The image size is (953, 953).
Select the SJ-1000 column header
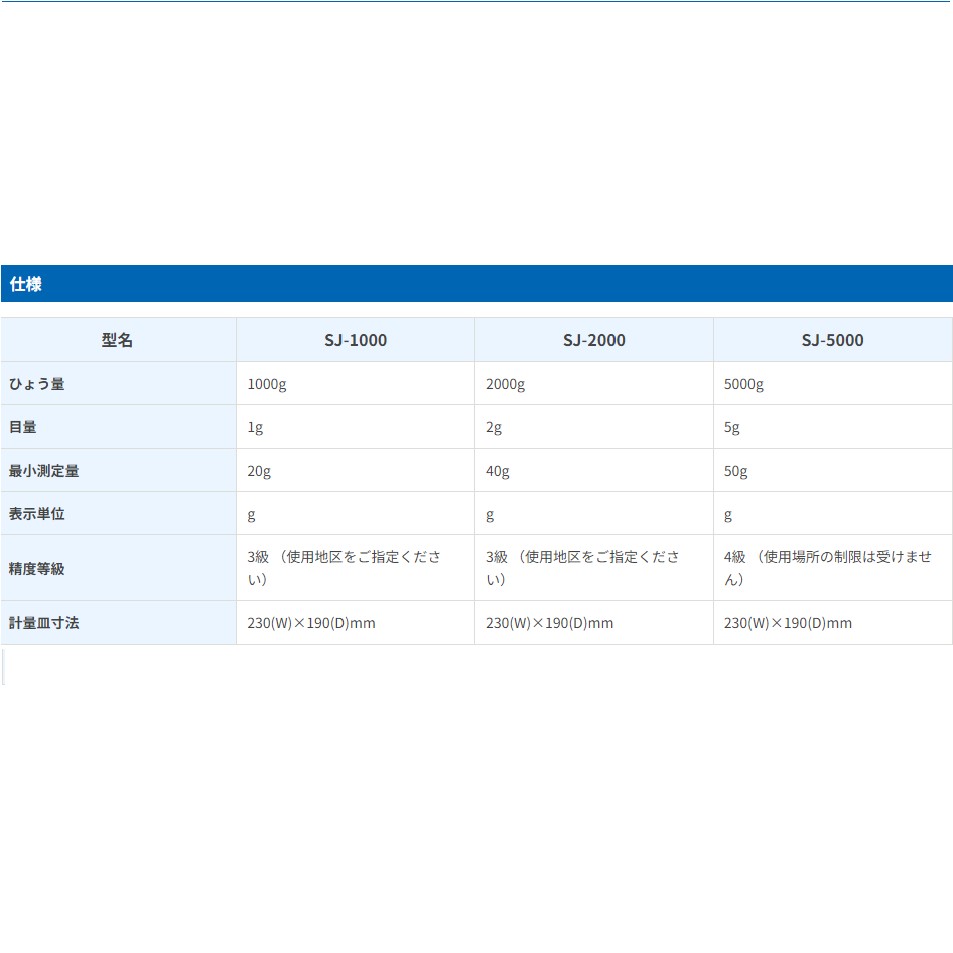pyautogui.click(x=355, y=340)
